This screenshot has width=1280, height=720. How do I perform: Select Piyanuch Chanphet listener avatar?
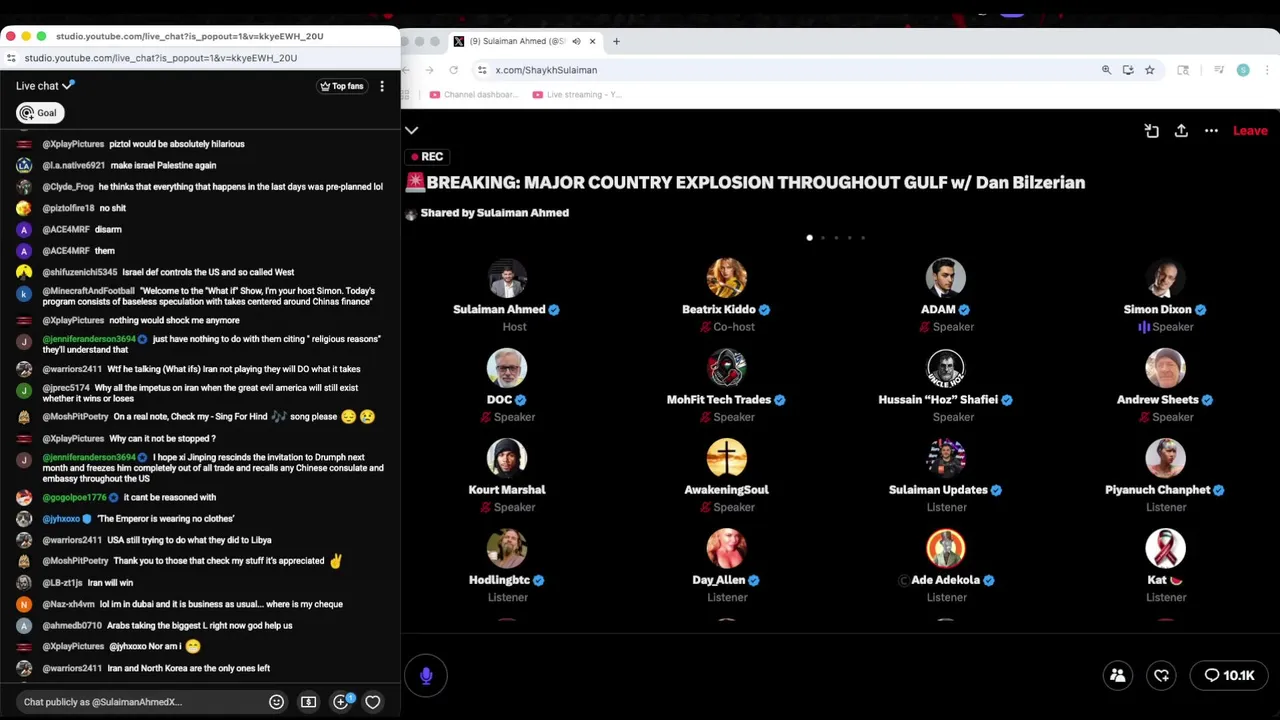click(1165, 458)
